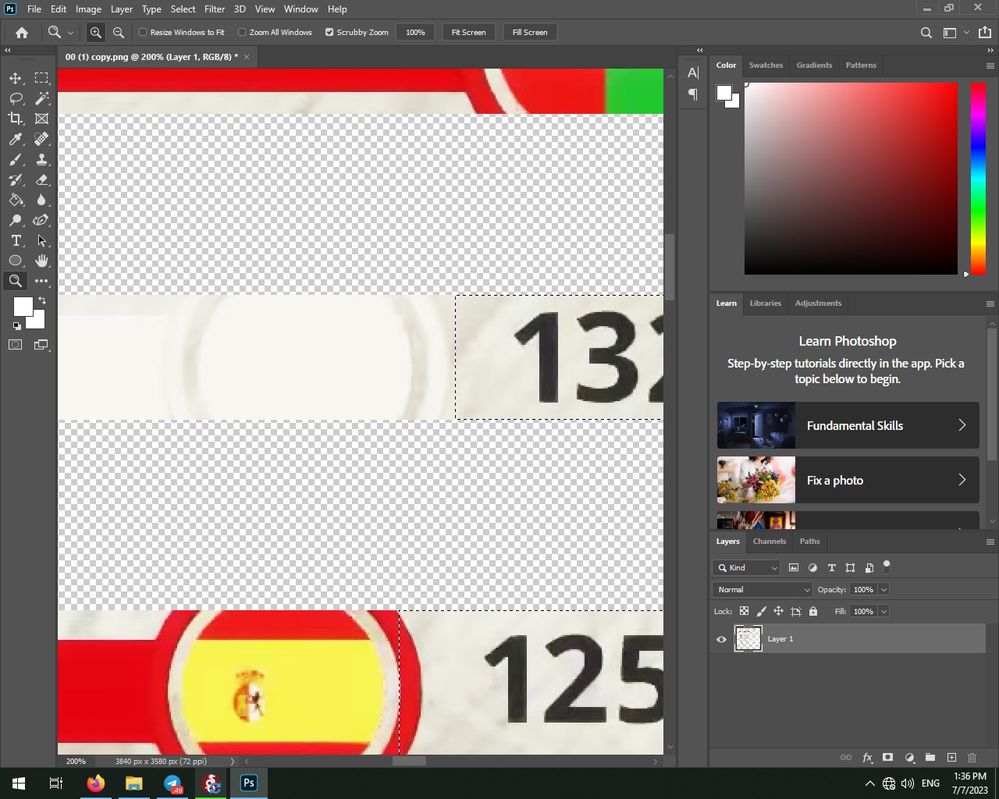
Task: Select the Horizontal Type tool
Action: pyautogui.click(x=15, y=240)
